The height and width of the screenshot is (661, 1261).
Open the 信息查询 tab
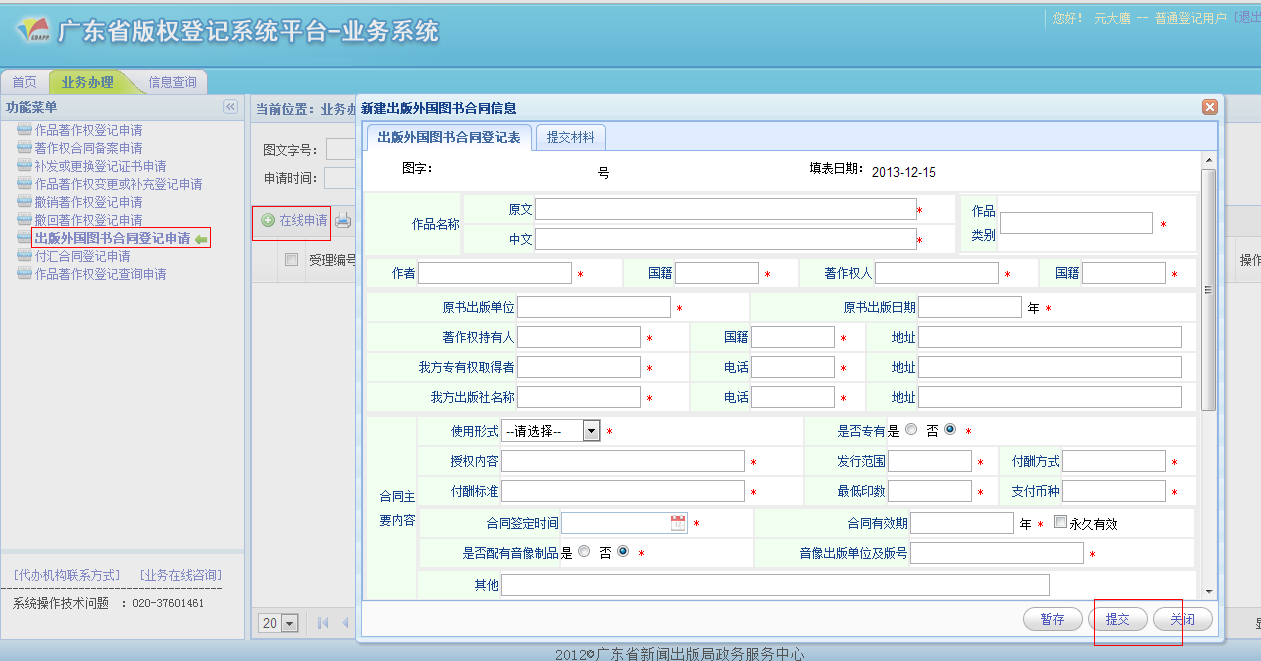pos(172,82)
